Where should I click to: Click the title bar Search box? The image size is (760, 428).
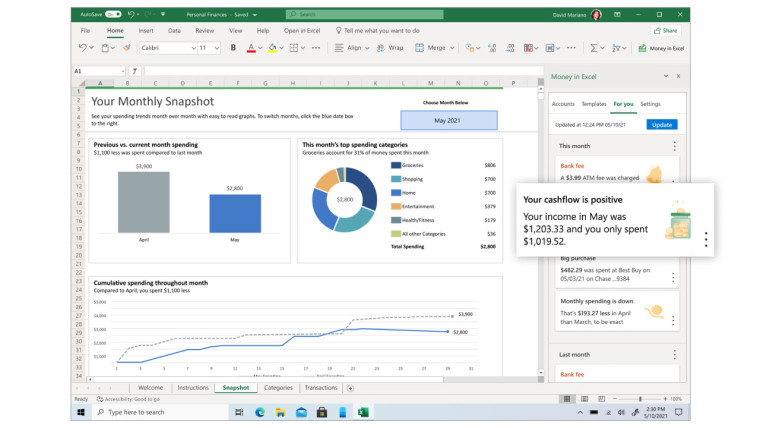coord(364,15)
